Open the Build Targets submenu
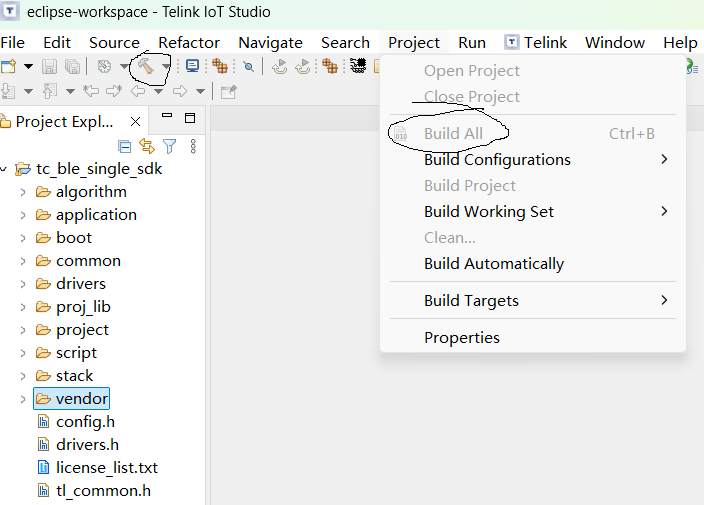The width and height of the screenshot is (704, 505). (x=471, y=301)
